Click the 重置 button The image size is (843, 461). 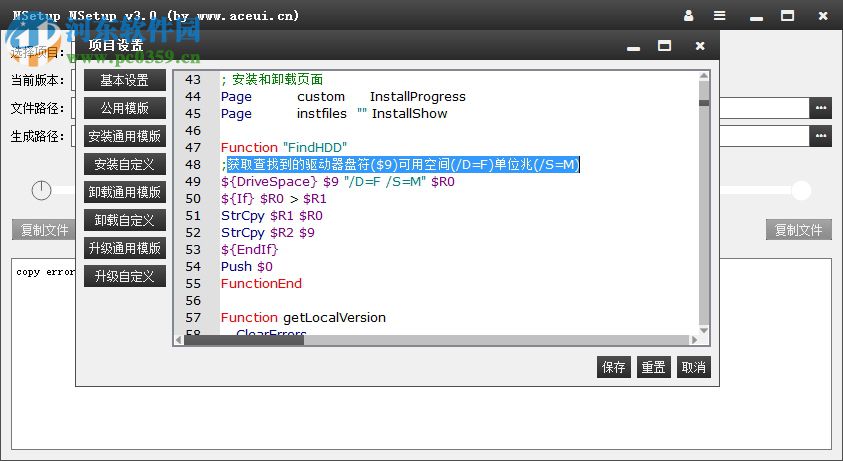pyautogui.click(x=653, y=367)
